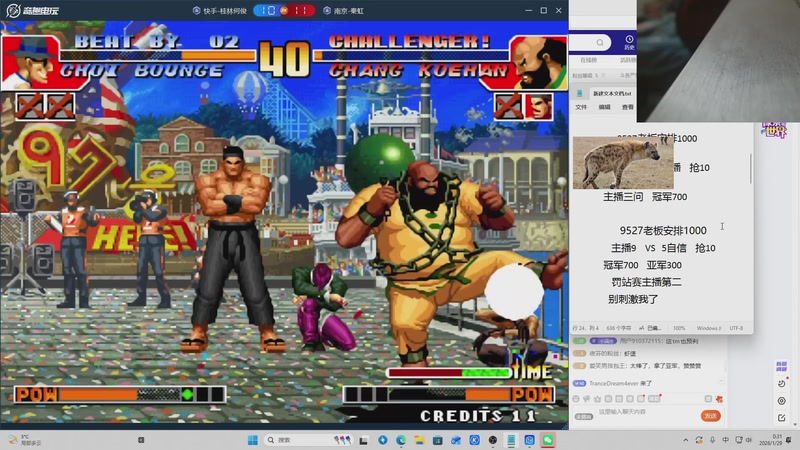Click the chat message from 用户910372115

[x=635, y=341]
